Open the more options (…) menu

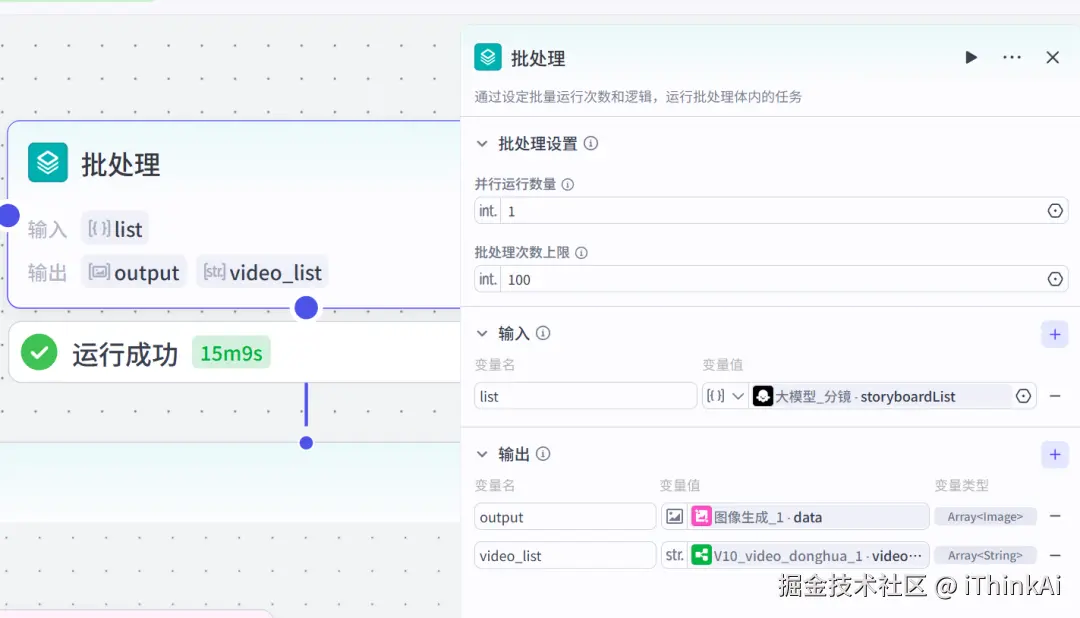[1011, 57]
